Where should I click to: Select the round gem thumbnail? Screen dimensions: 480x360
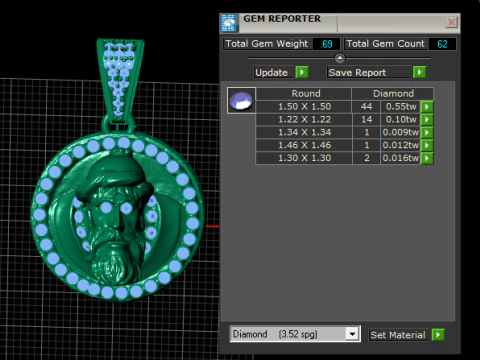(241, 101)
